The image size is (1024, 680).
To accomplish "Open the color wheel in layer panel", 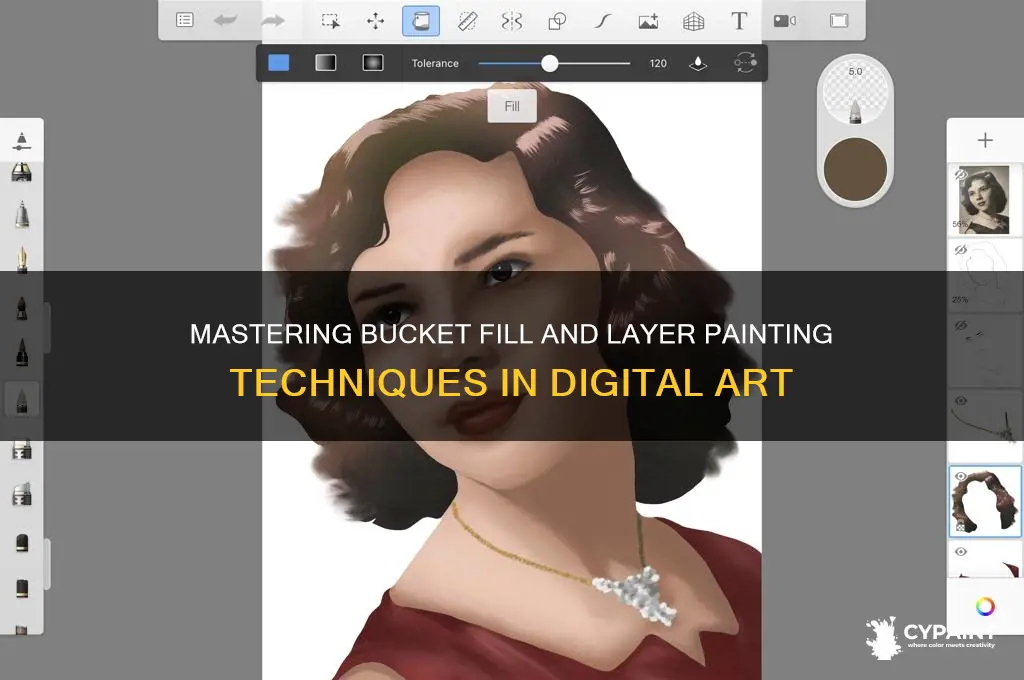I will [985, 607].
